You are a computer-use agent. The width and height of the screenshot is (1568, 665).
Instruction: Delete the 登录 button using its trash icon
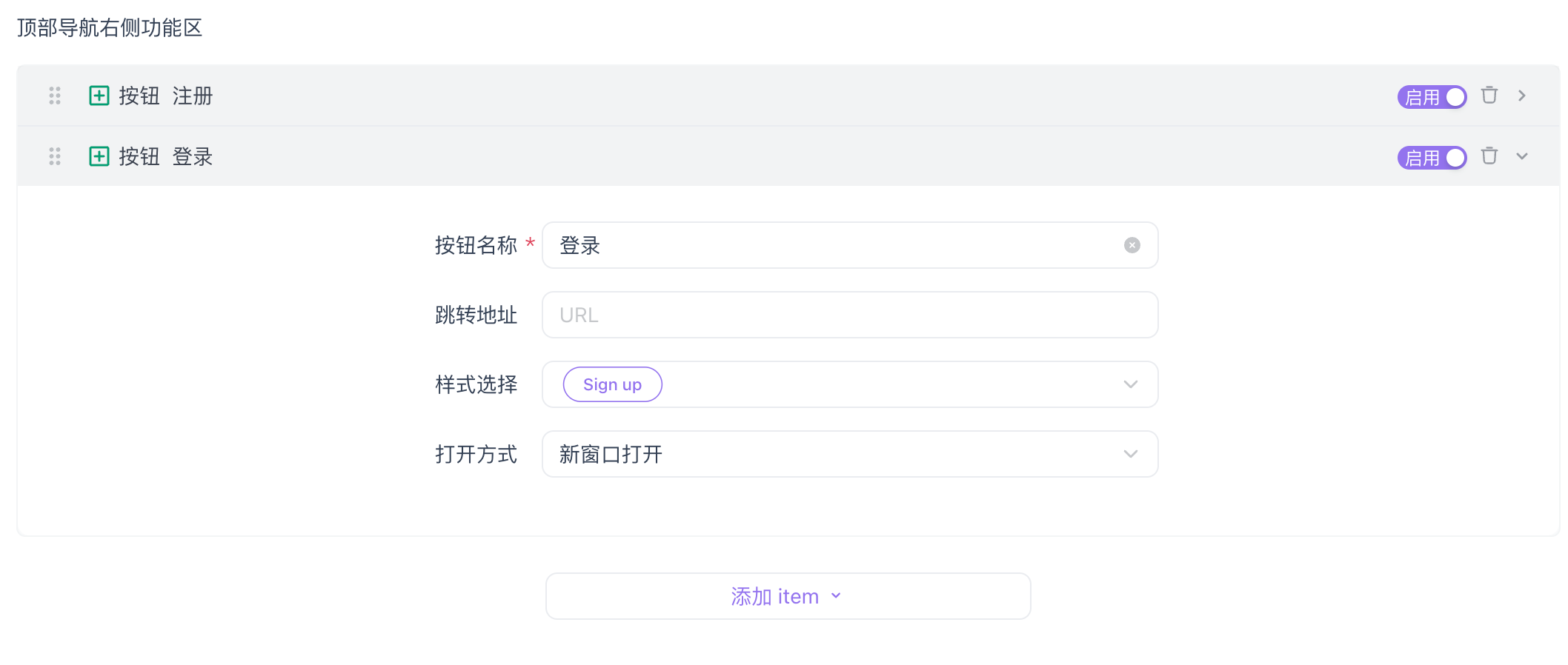point(1489,156)
